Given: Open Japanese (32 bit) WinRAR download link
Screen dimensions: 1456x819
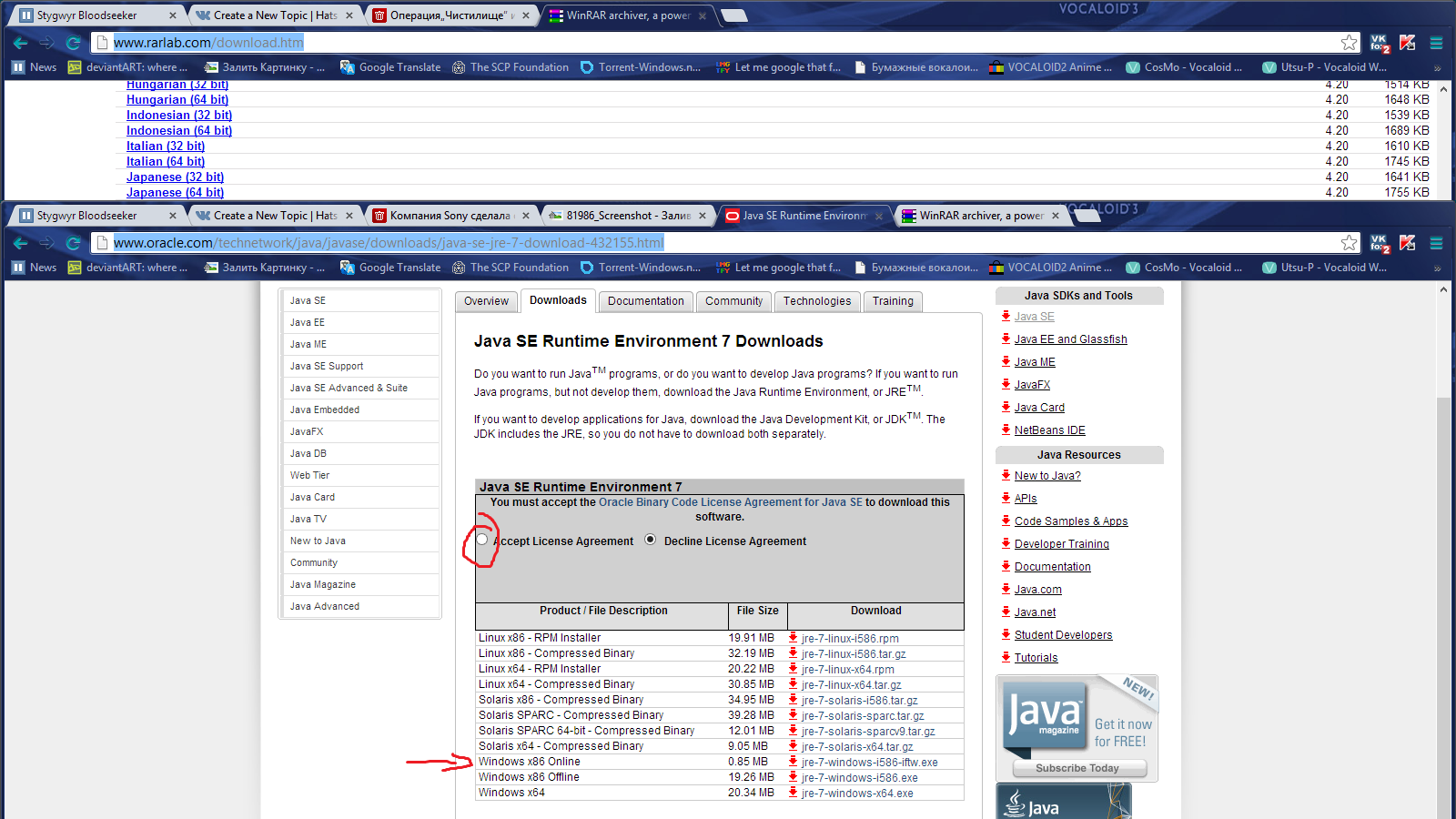Looking at the screenshot, I should 175,177.
